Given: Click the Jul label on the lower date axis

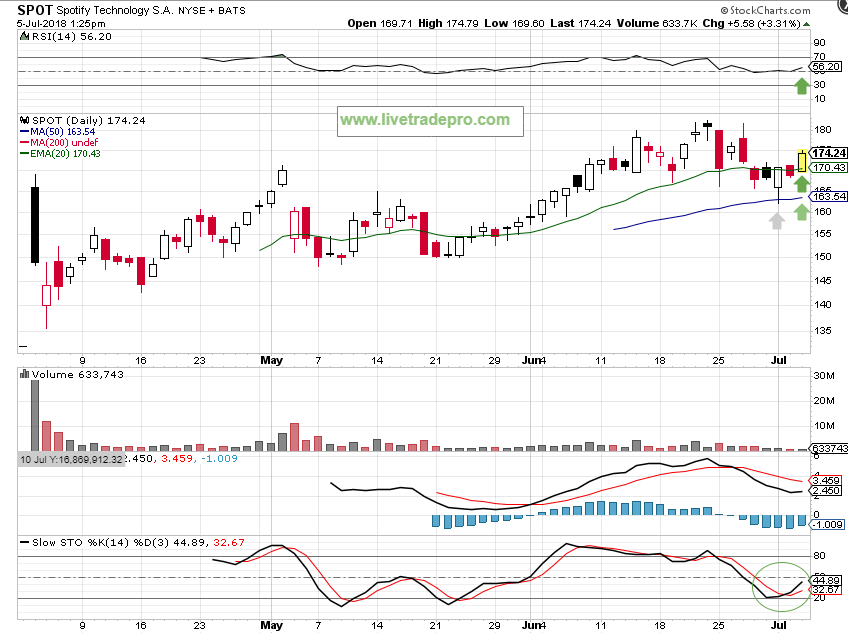Looking at the screenshot, I should [778, 625].
